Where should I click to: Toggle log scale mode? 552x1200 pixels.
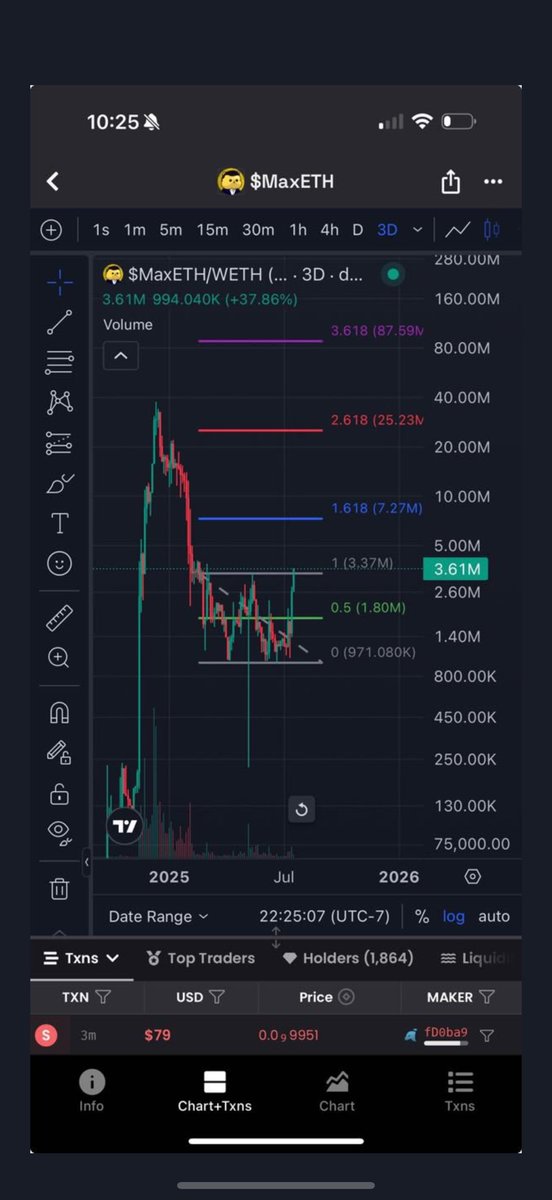click(x=454, y=916)
